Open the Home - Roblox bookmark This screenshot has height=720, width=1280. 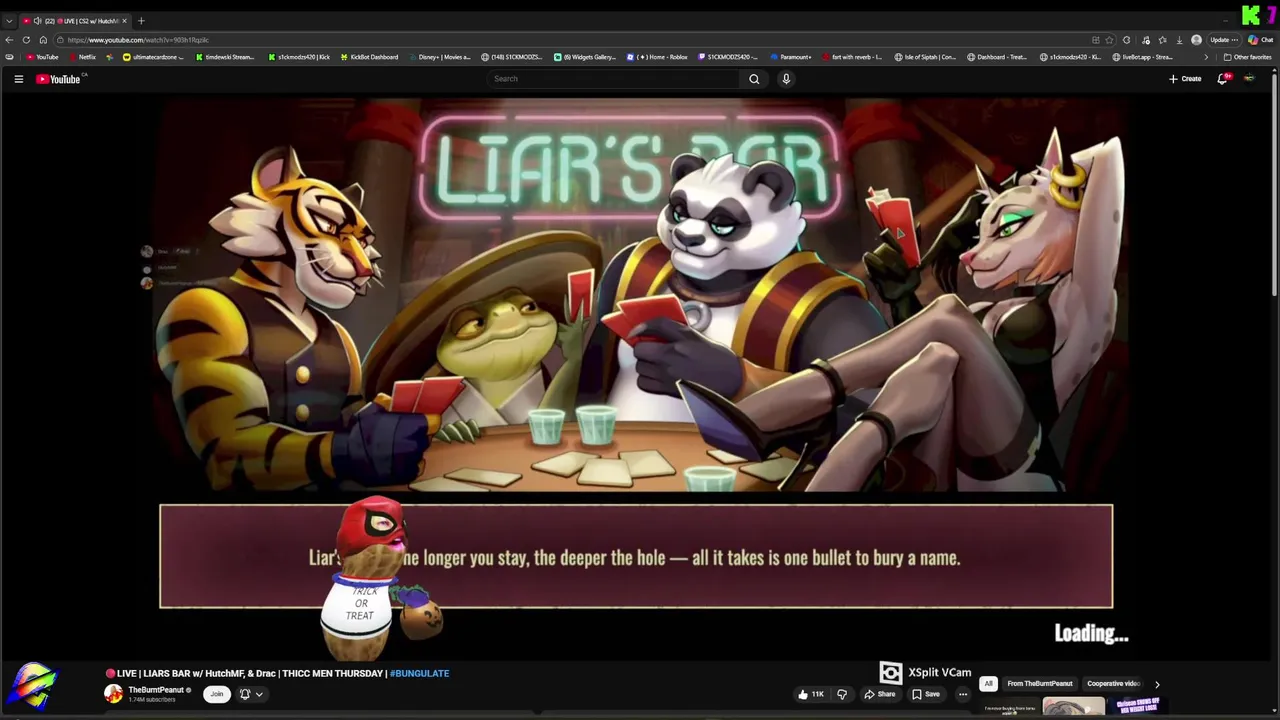[x=657, y=57]
